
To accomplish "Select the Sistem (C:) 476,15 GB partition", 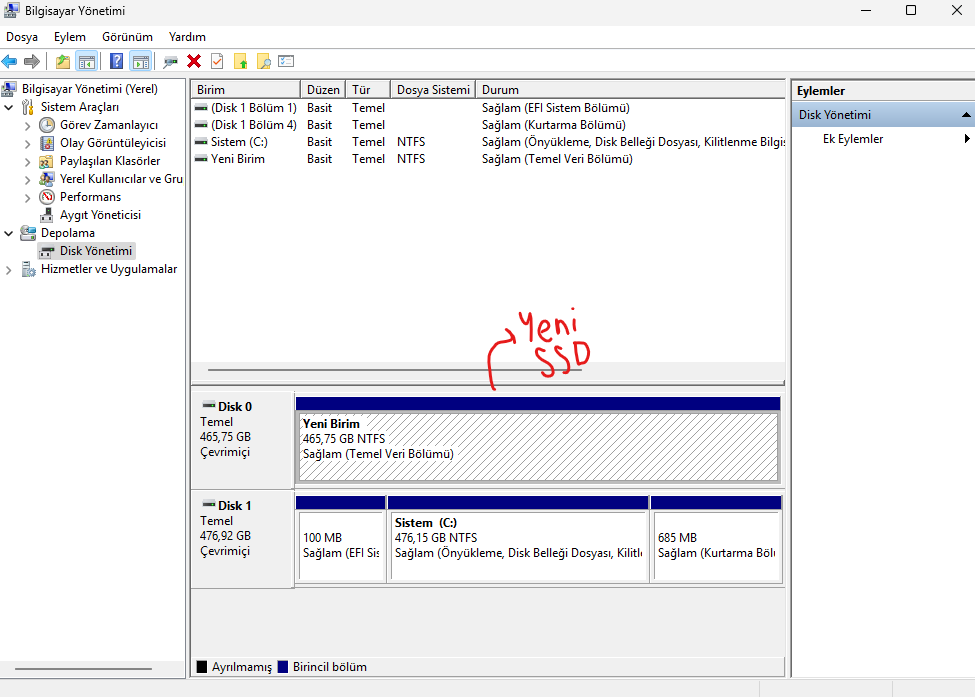I will (518, 545).
